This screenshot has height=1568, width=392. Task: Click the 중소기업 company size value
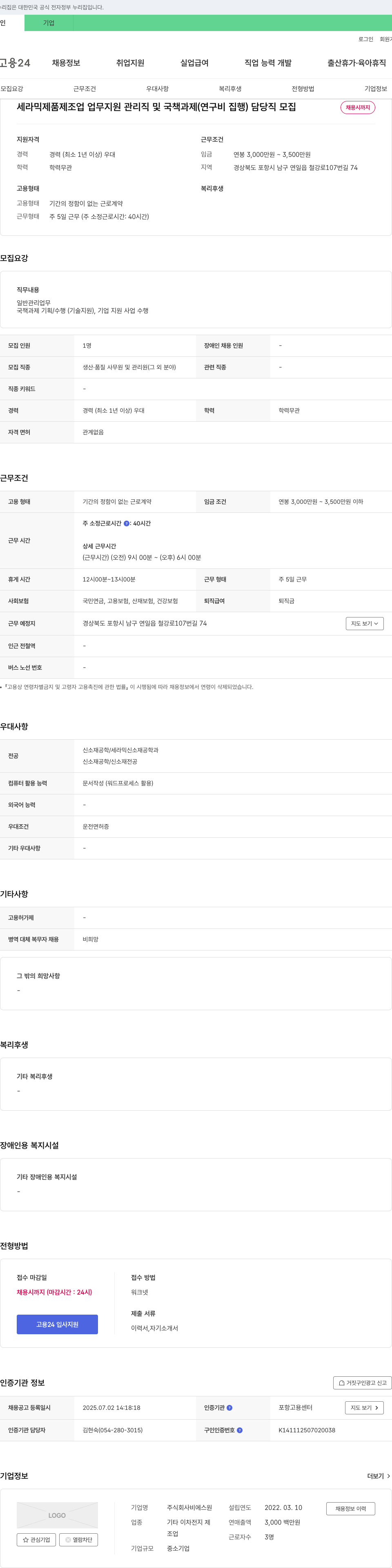point(178,1548)
